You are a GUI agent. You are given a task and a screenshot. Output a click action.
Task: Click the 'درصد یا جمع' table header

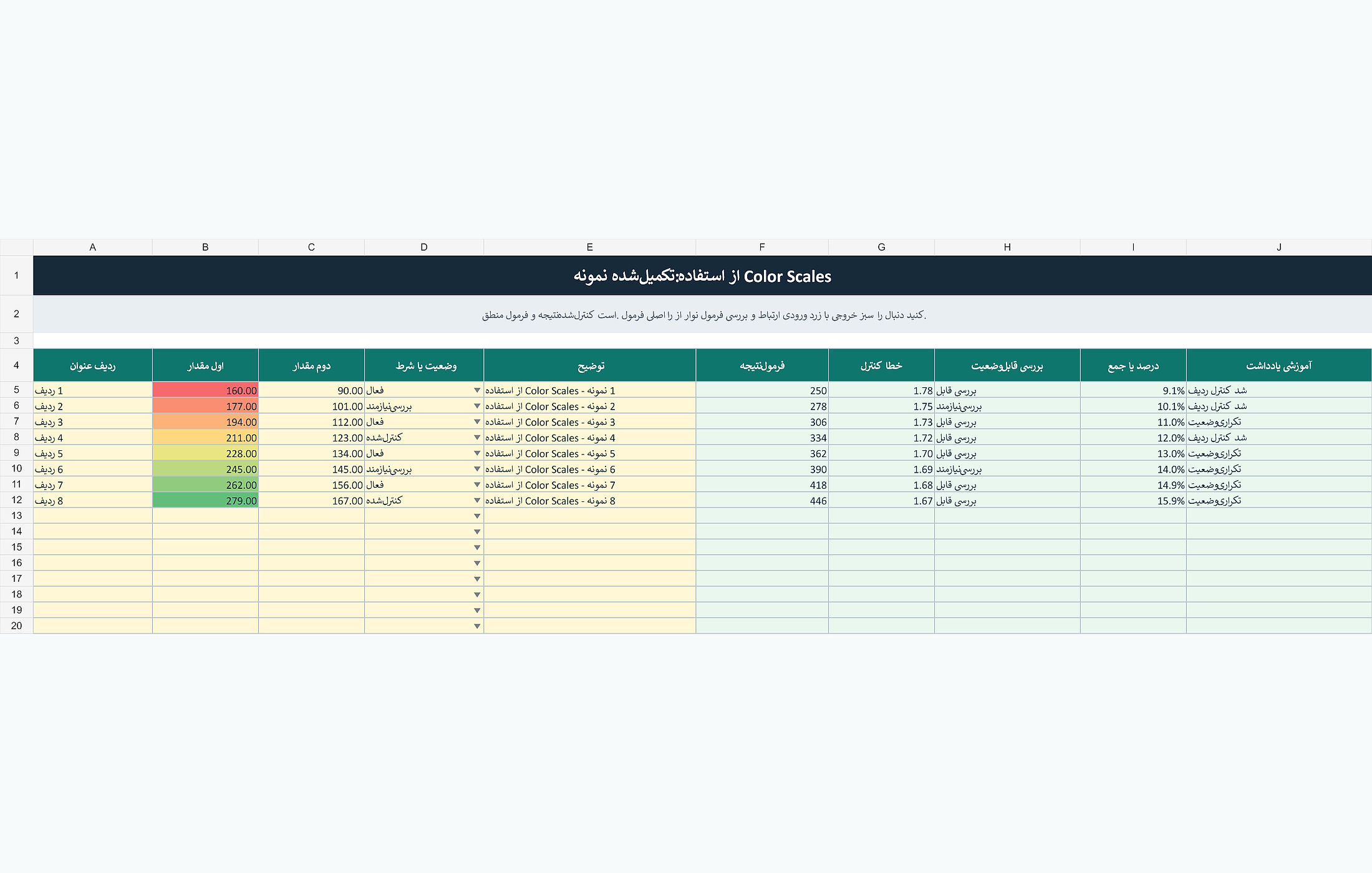[x=1133, y=365]
